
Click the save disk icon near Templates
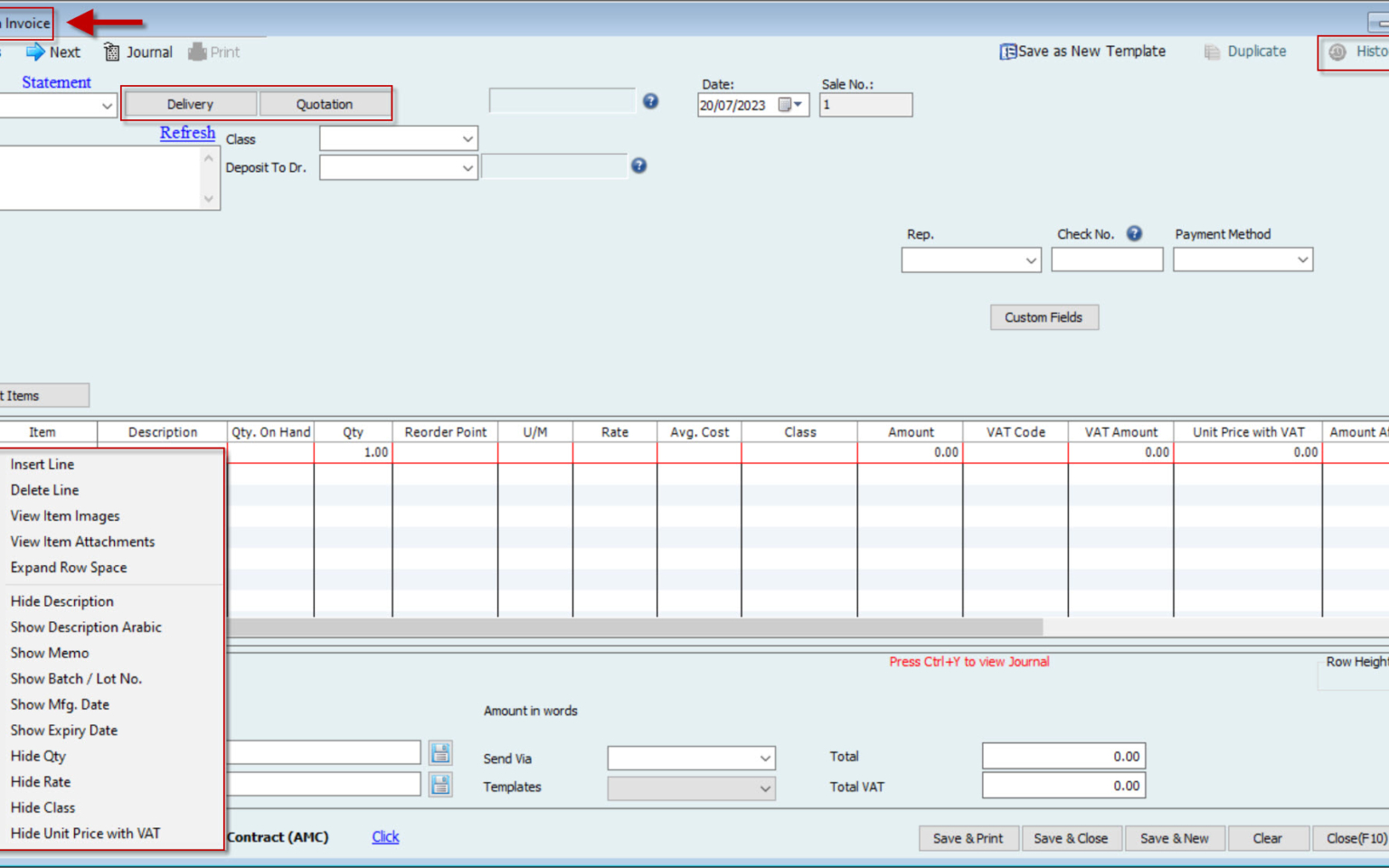440,784
